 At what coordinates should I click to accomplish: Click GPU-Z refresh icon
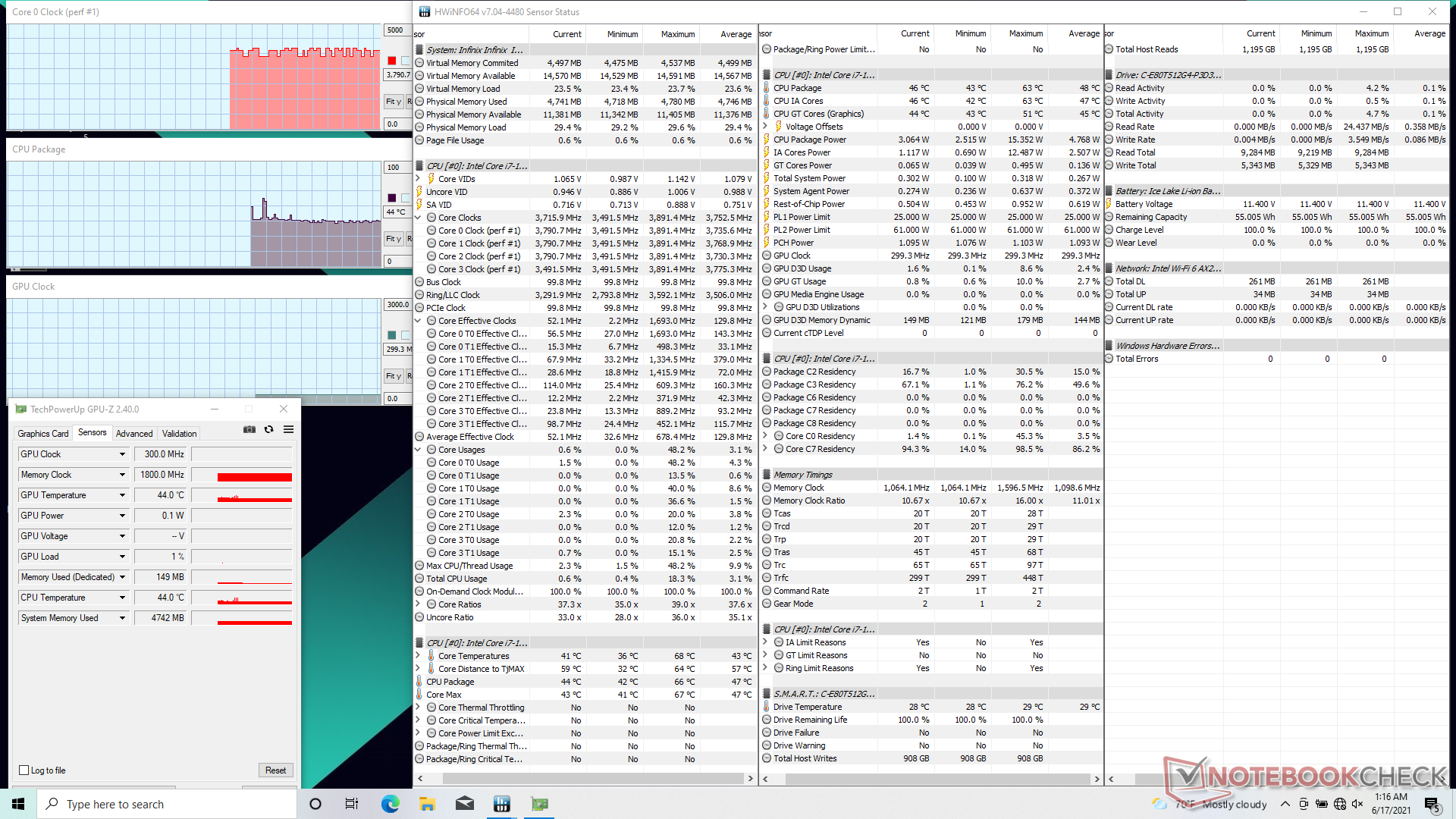click(268, 429)
